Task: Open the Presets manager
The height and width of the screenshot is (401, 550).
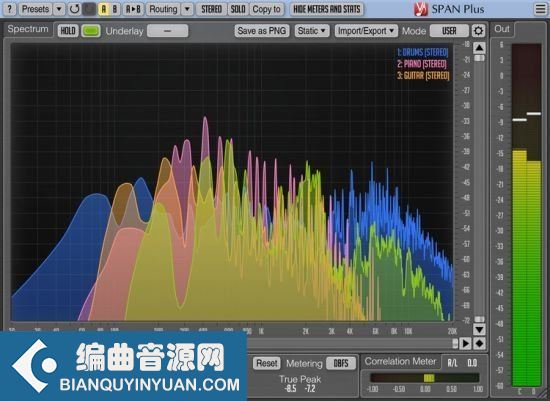Action: click(35, 9)
